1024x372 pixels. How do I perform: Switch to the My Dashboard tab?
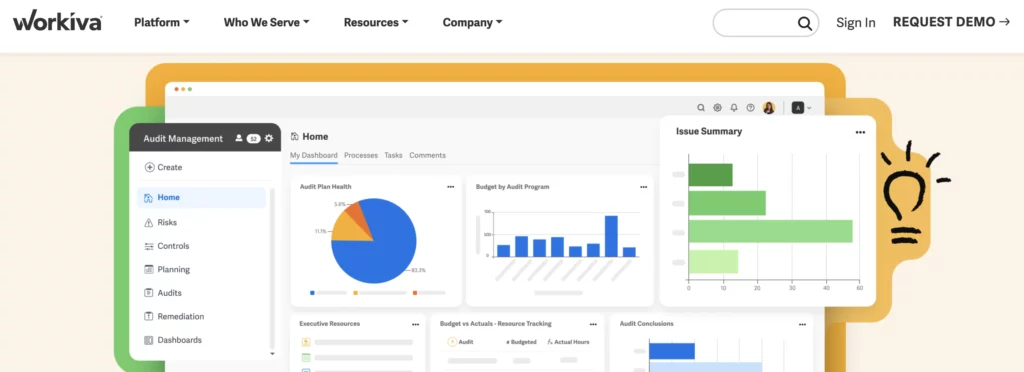click(313, 155)
